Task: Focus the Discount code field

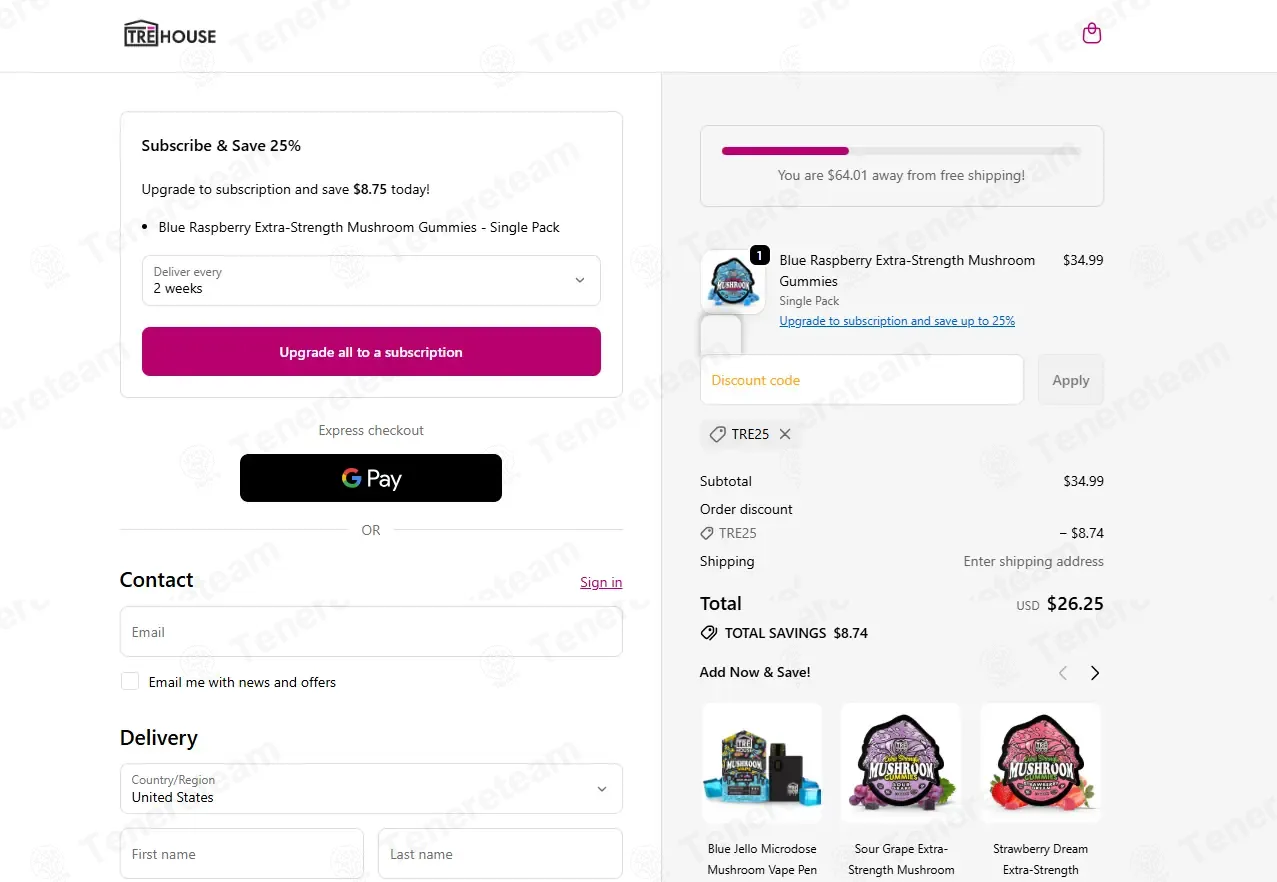Action: point(862,380)
